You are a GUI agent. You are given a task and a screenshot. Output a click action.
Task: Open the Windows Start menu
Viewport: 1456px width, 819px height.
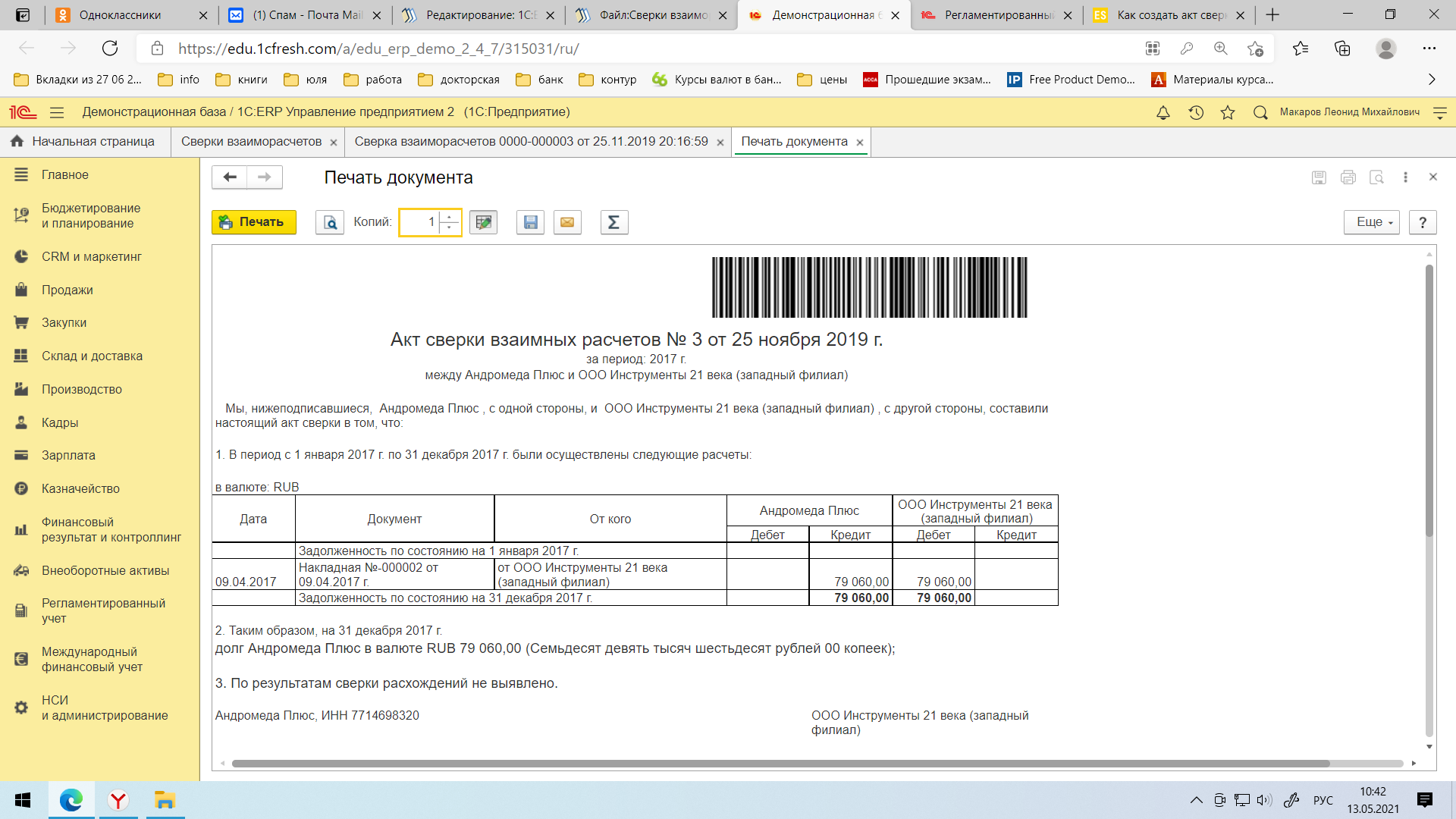pos(23,800)
